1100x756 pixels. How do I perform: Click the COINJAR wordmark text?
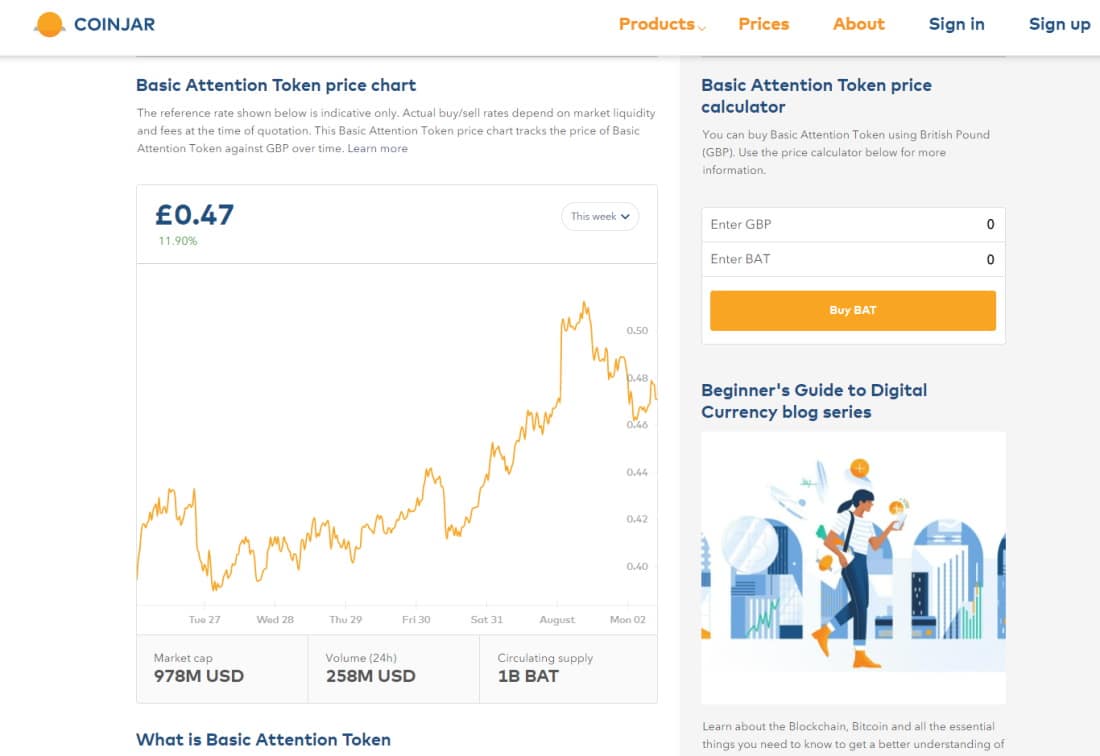coord(114,25)
